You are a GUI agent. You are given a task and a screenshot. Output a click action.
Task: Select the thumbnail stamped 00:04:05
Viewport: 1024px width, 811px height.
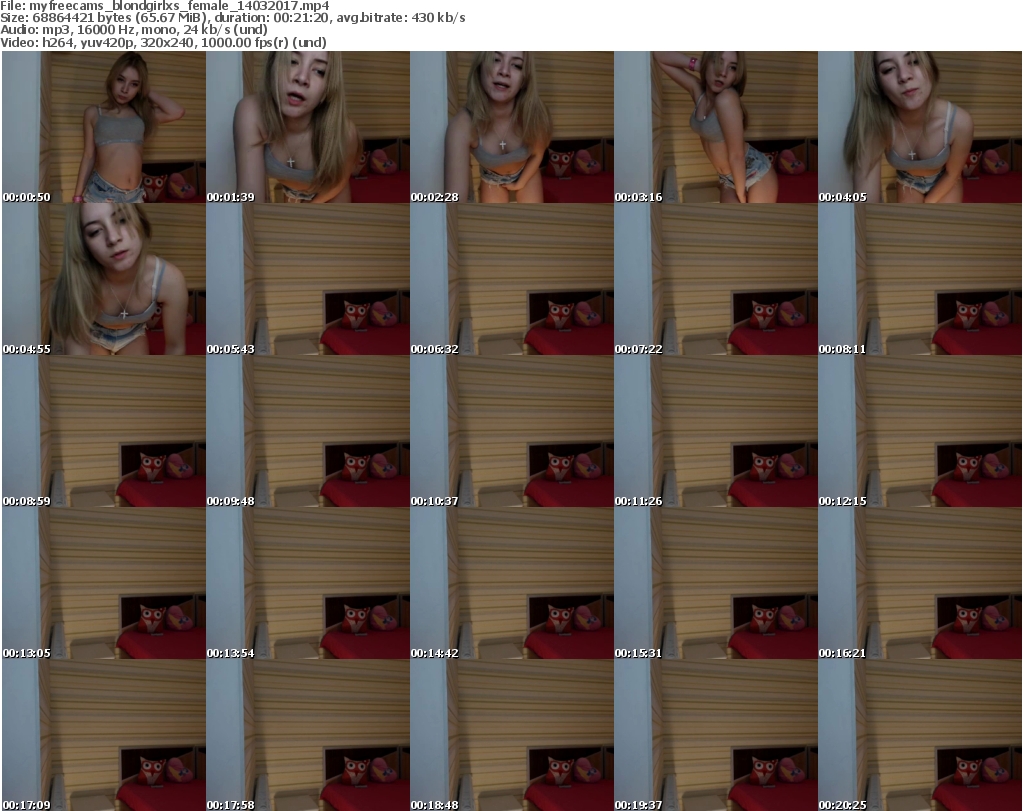pos(920,127)
